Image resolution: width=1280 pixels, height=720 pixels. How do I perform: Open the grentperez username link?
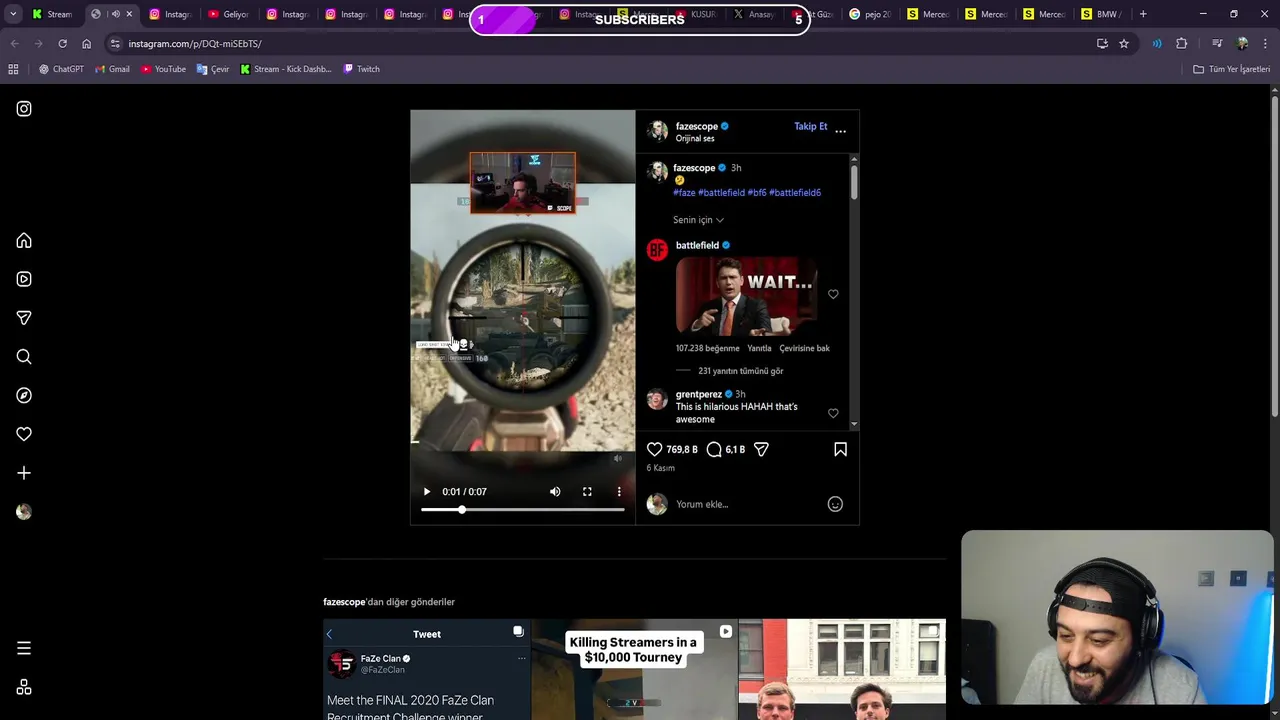point(698,394)
